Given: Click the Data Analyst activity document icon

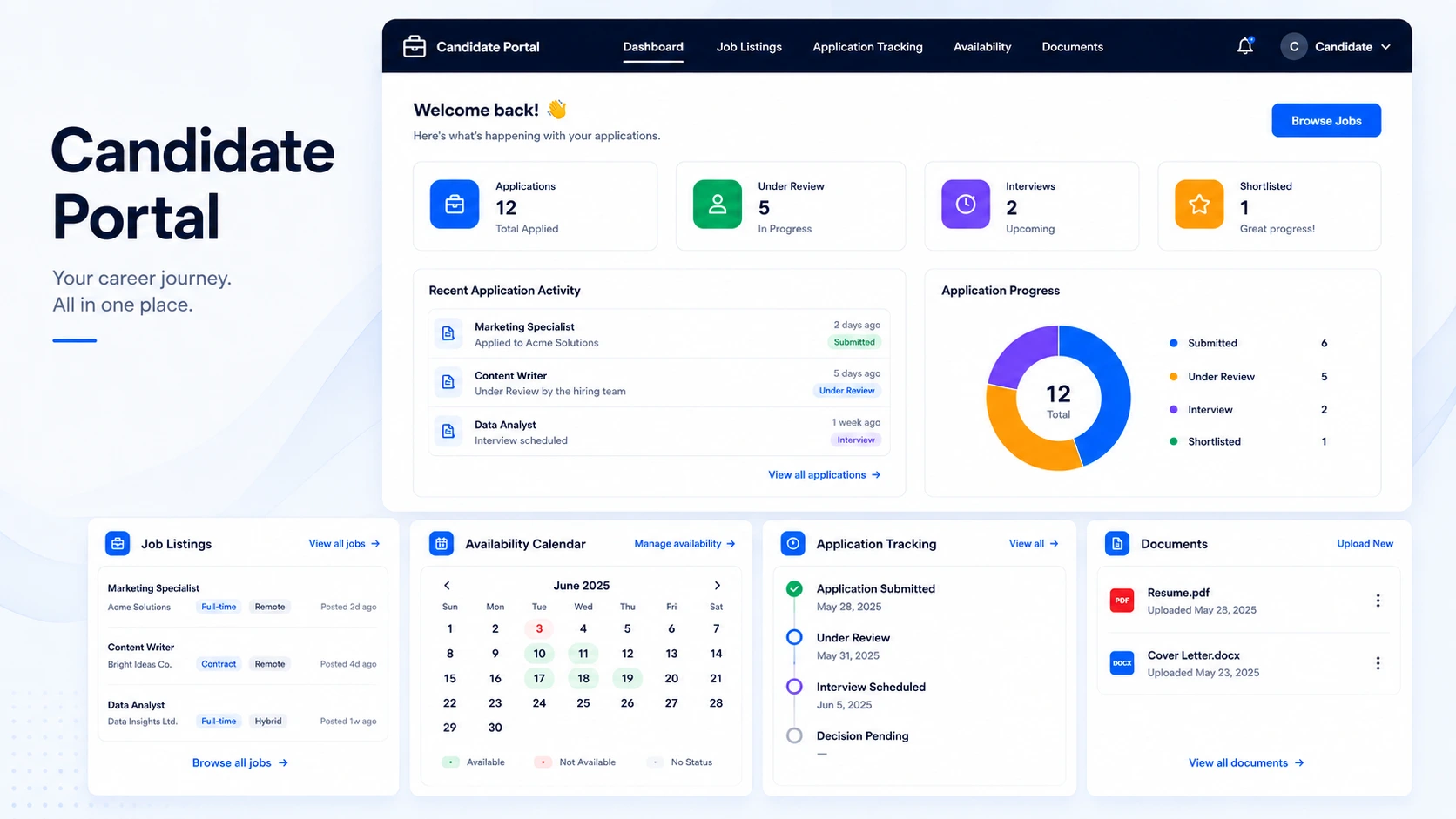Looking at the screenshot, I should 448,431.
